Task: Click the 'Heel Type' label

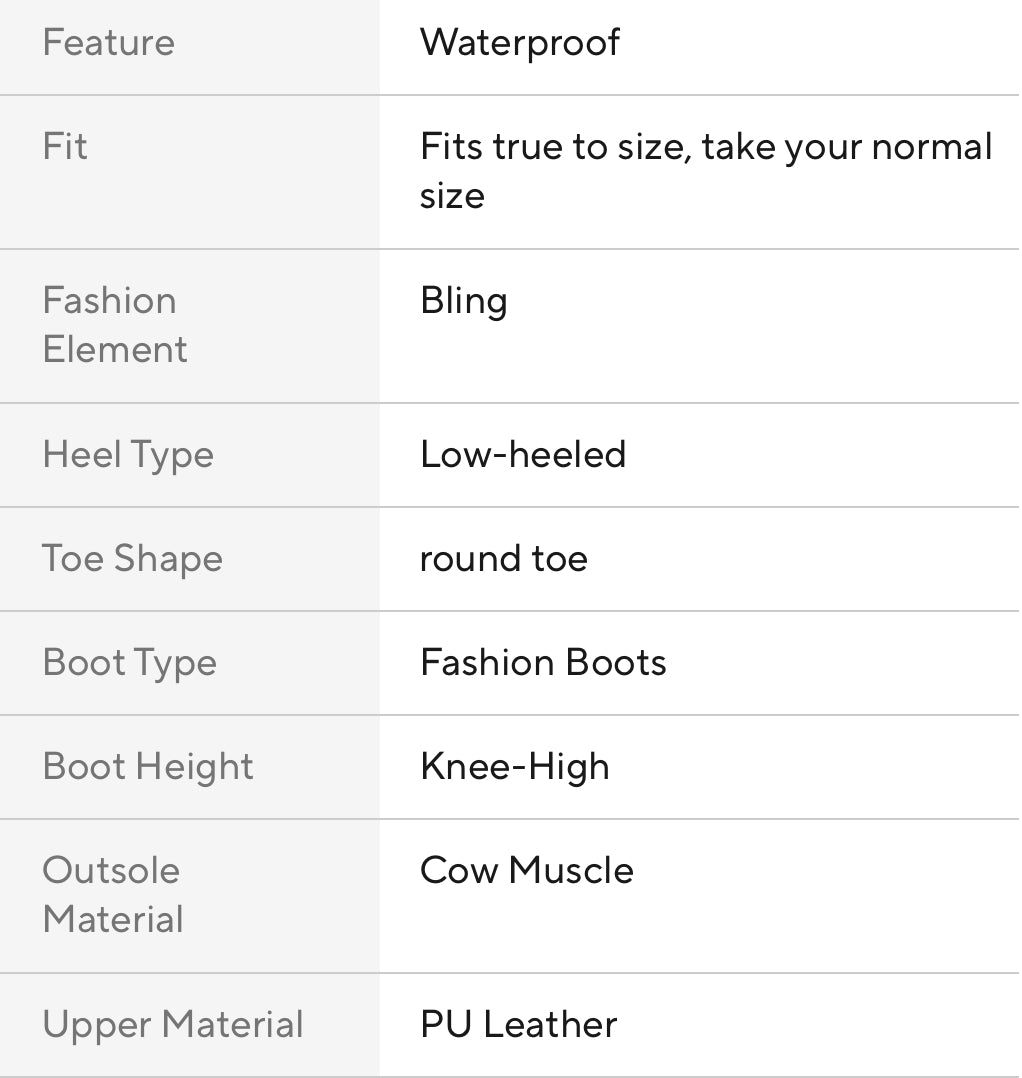Action: click(128, 455)
